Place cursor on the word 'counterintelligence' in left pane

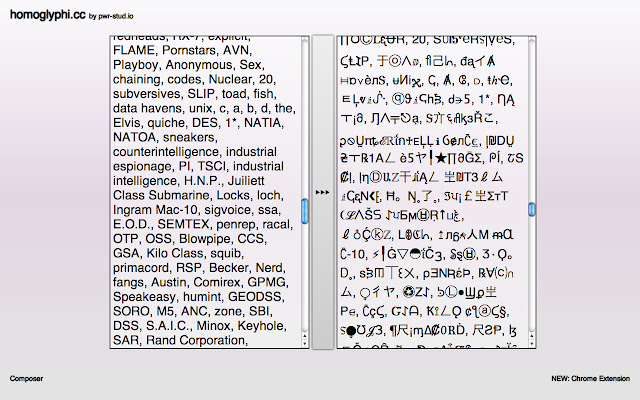(x=167, y=152)
